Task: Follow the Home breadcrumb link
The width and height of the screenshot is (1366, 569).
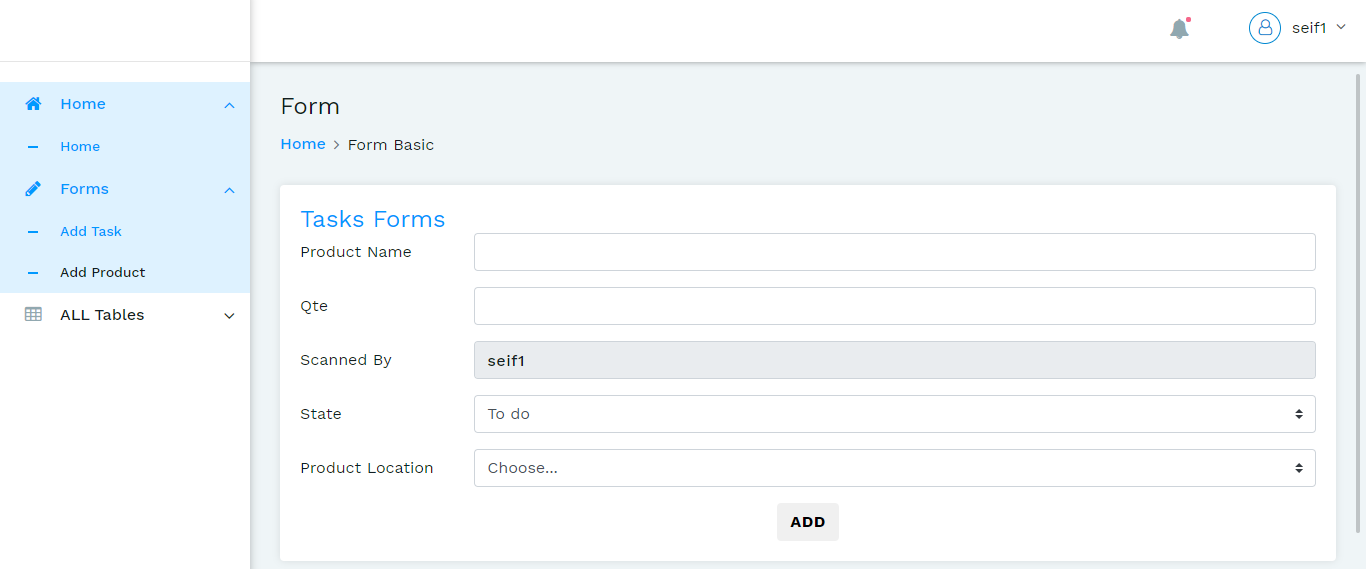Action: [x=303, y=144]
